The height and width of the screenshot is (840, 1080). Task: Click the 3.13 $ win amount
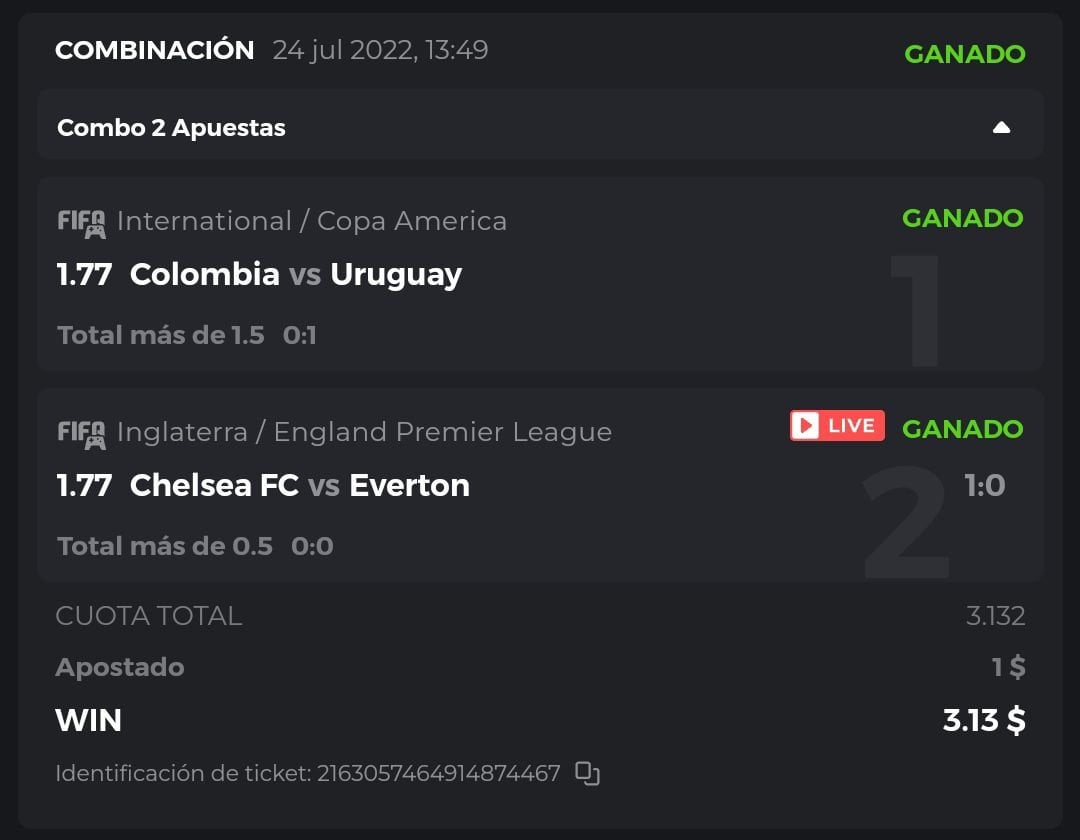984,720
